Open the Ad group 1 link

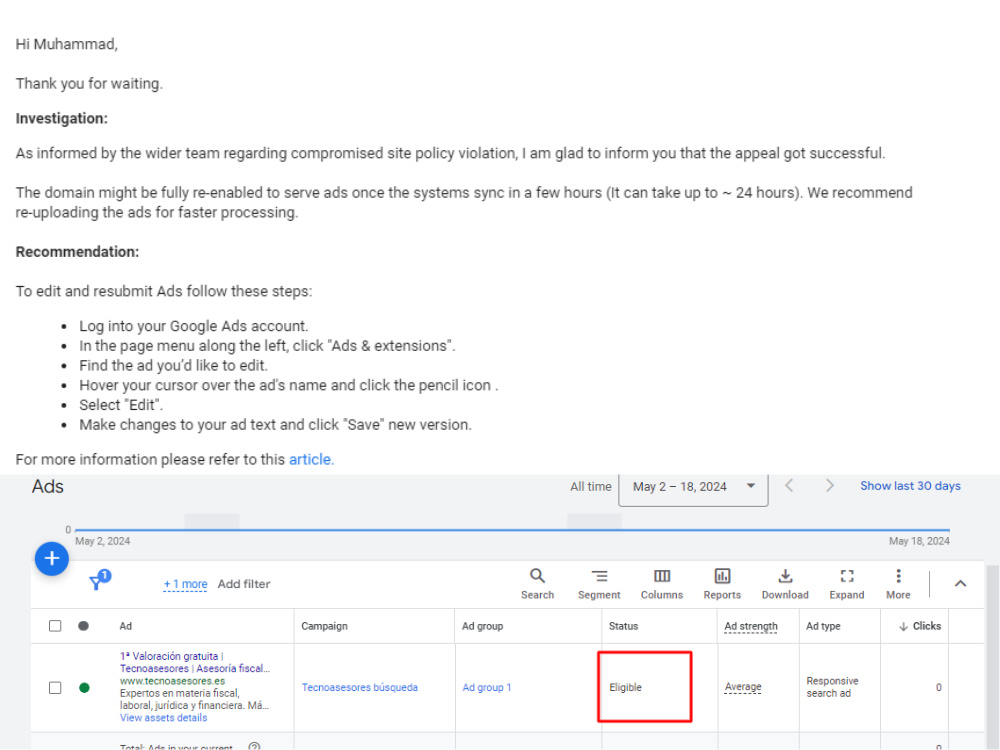pyautogui.click(x=487, y=688)
